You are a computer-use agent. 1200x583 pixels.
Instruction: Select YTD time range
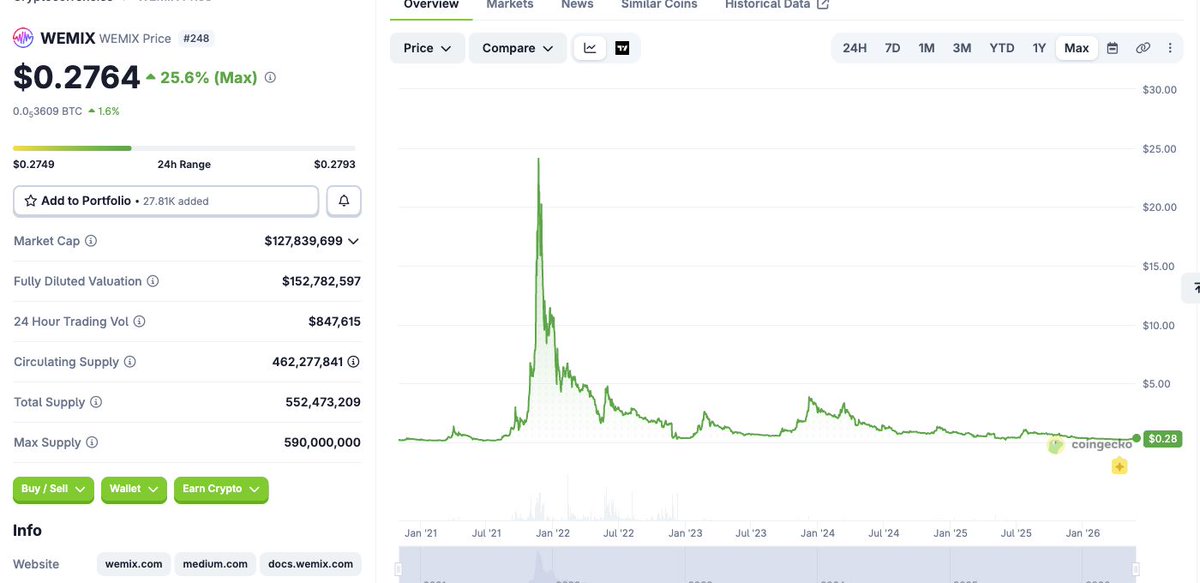point(1002,48)
